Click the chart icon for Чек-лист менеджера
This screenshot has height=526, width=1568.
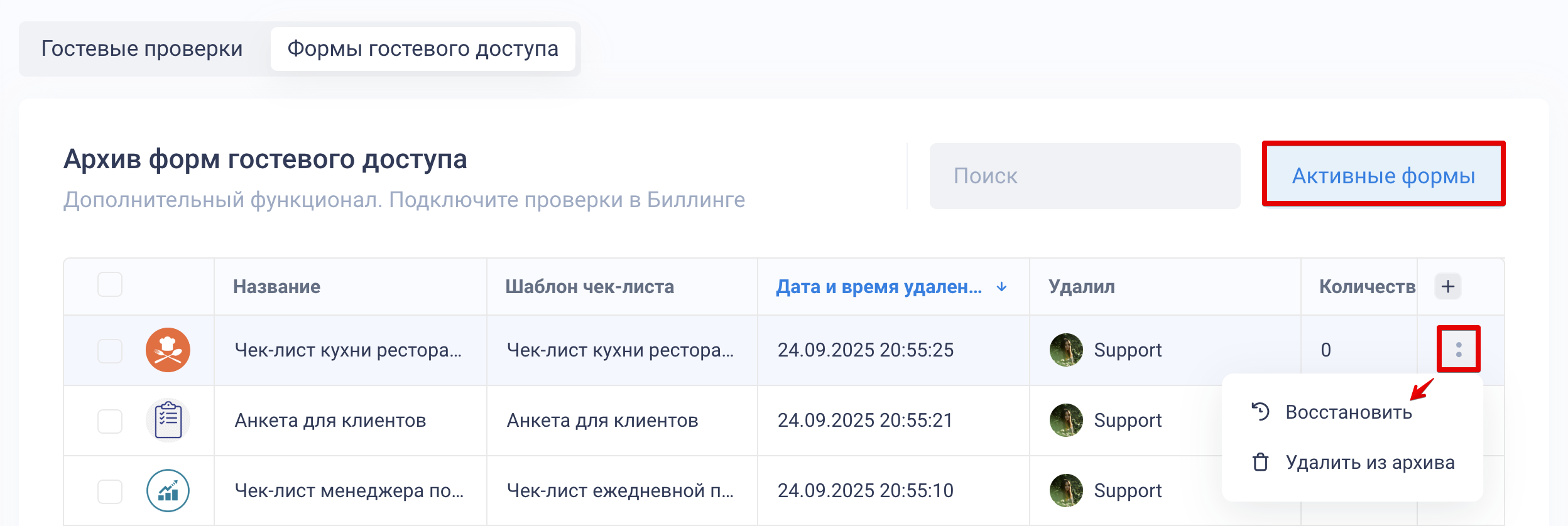coord(168,491)
